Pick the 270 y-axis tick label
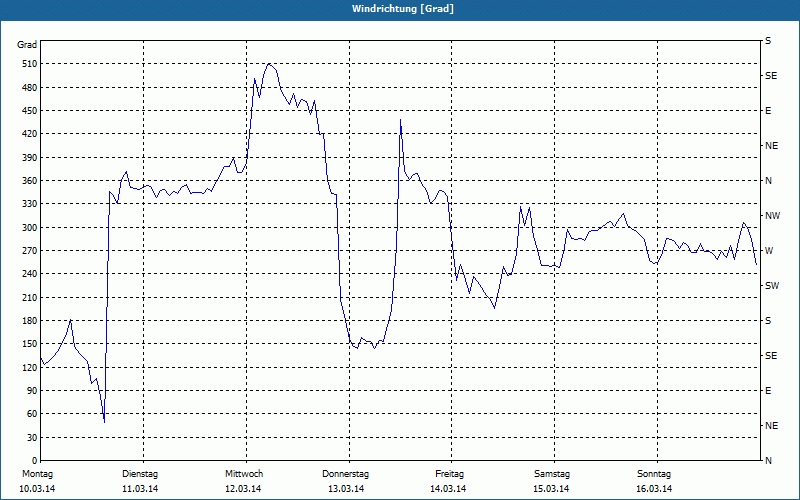This screenshot has height=500, width=800. click(29, 251)
